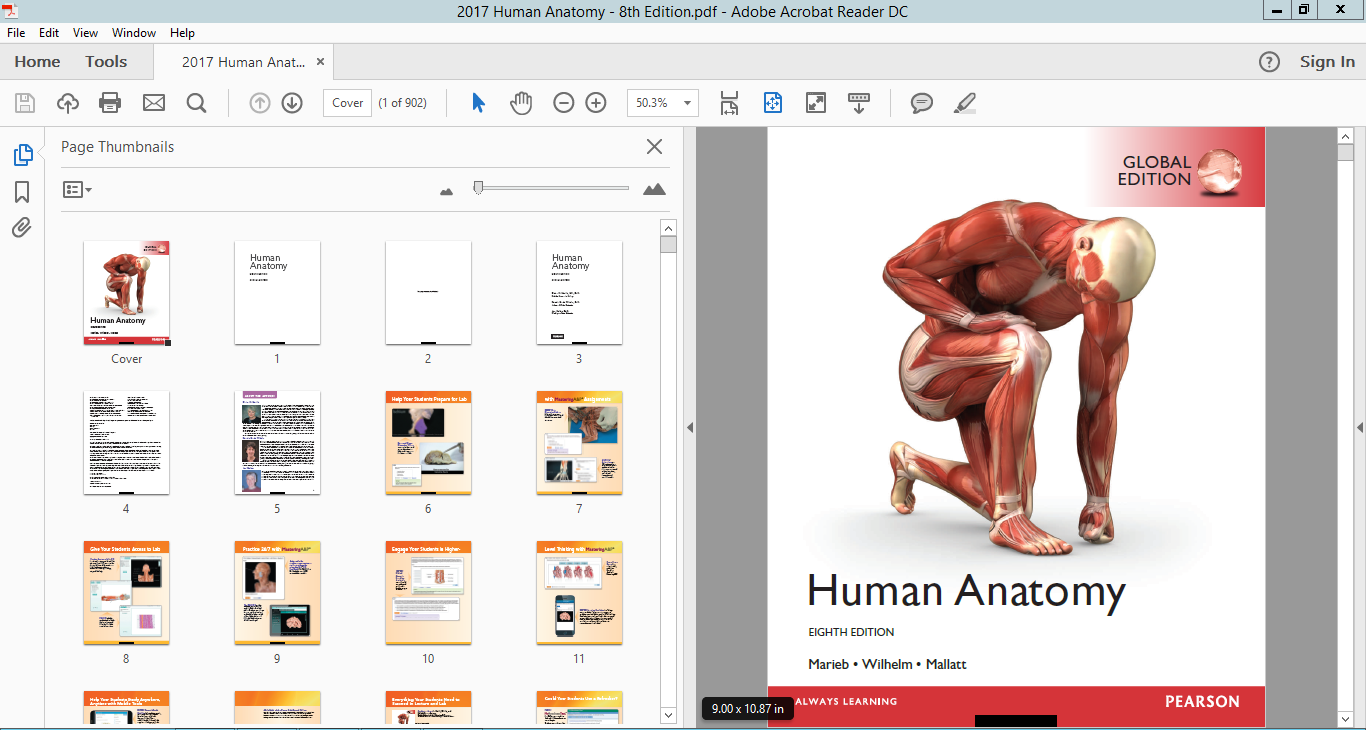This screenshot has width=1366, height=730.
Task: Enter full screen read mode
Action: tap(816, 103)
